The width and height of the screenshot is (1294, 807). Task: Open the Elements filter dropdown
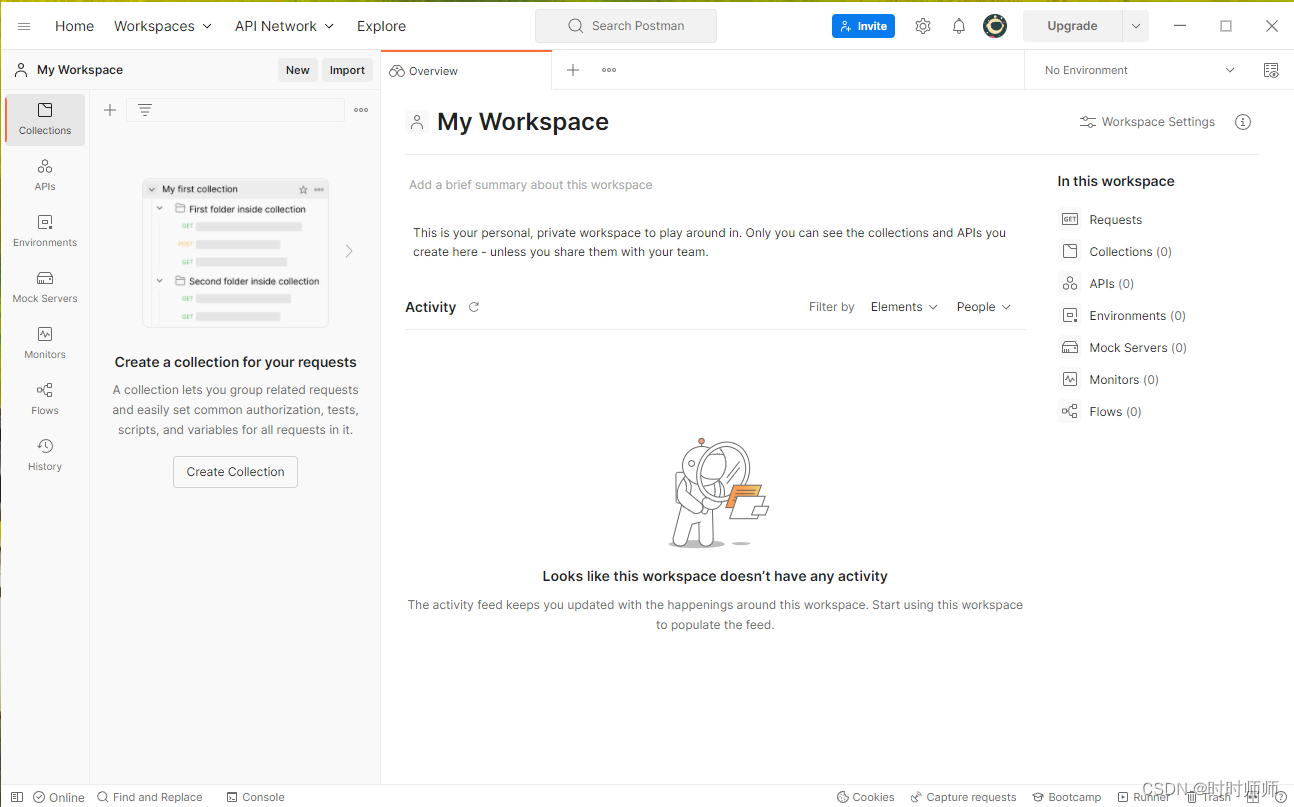pyautogui.click(x=904, y=307)
